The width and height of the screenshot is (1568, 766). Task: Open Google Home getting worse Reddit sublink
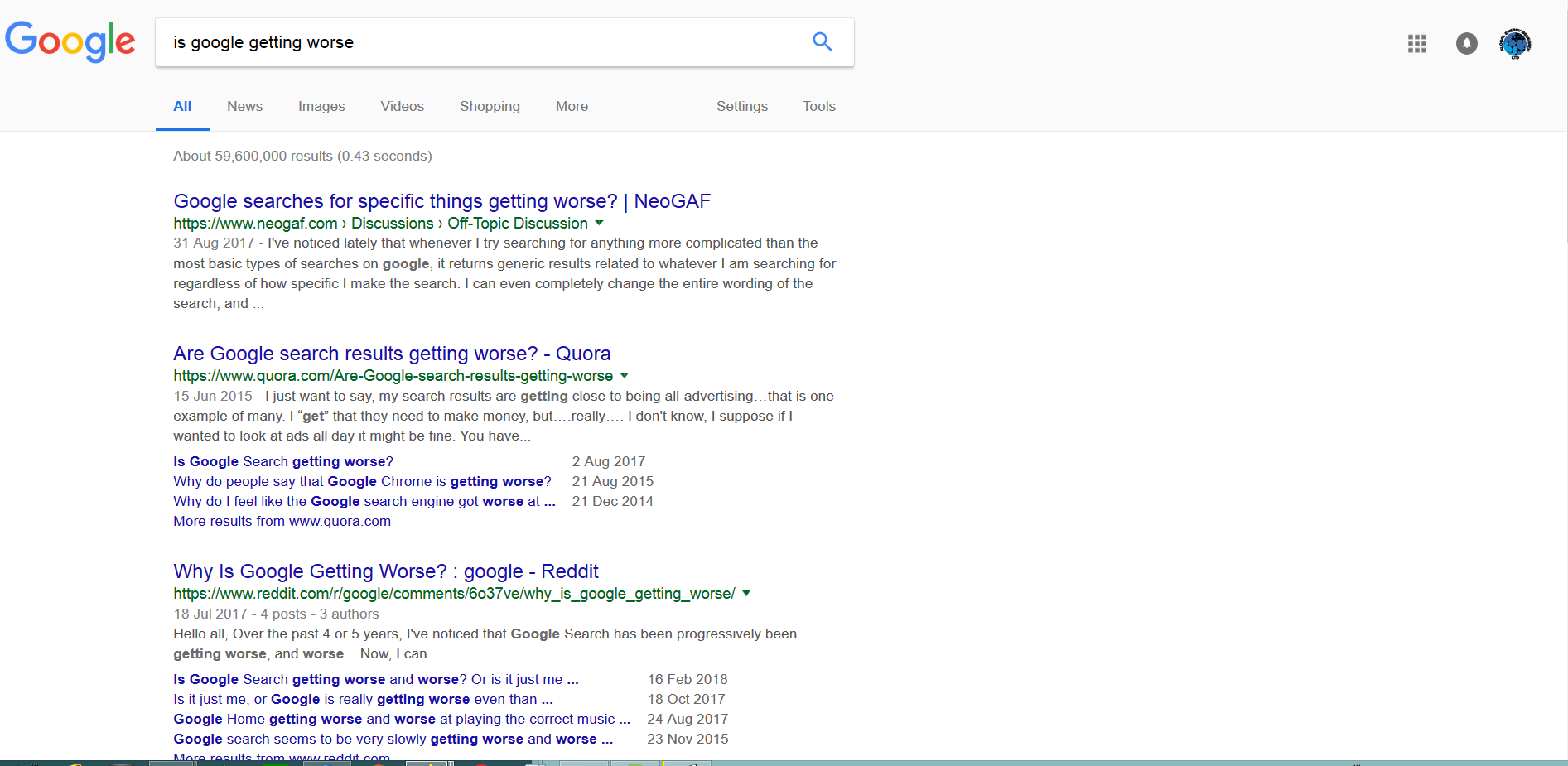click(x=402, y=719)
